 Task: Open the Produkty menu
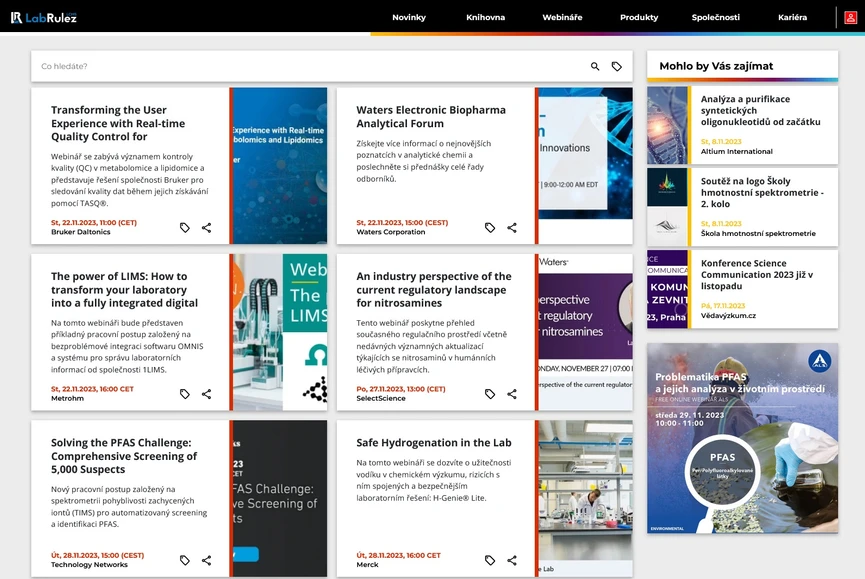(639, 18)
